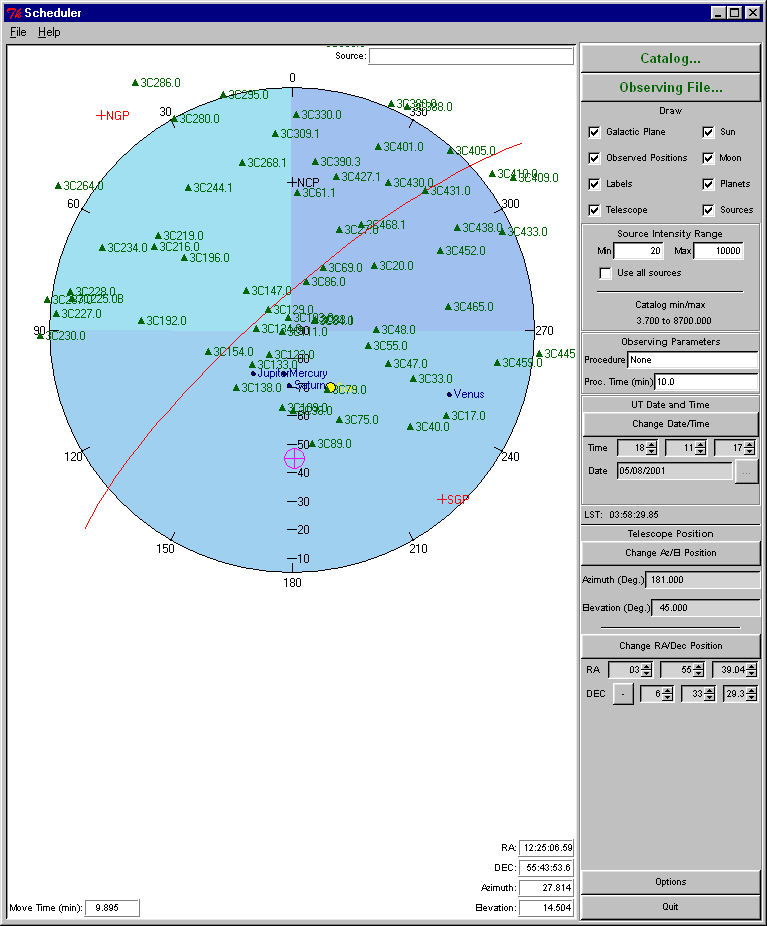Open date picker with the ellipsis button

[746, 471]
